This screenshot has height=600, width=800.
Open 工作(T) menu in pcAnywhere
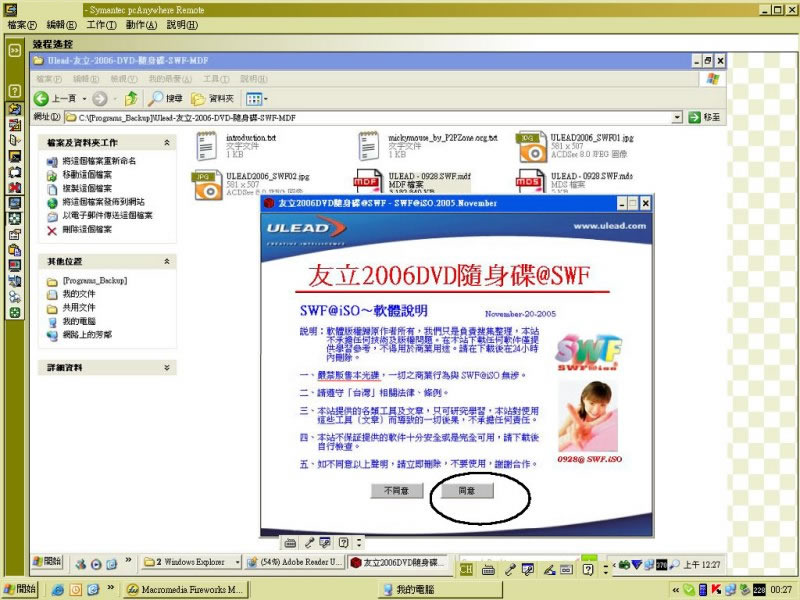101,25
